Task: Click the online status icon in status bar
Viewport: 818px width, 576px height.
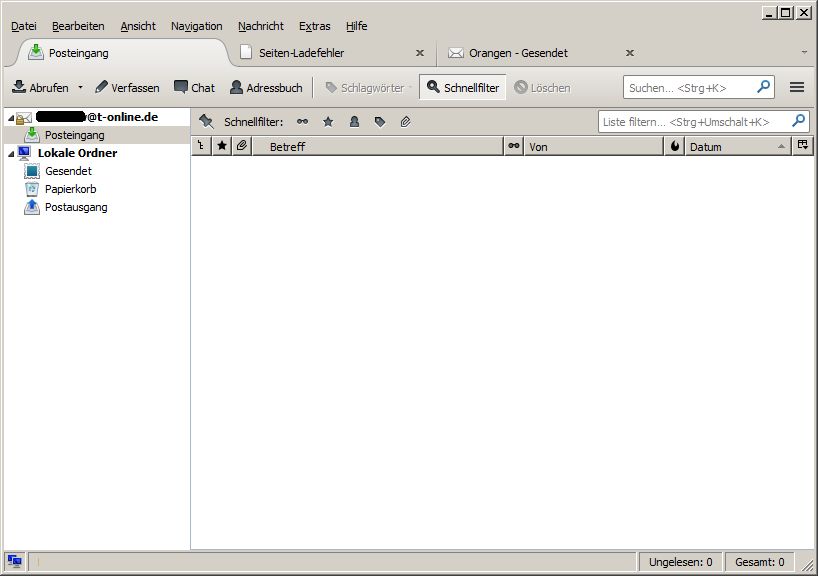Action: coord(14,562)
